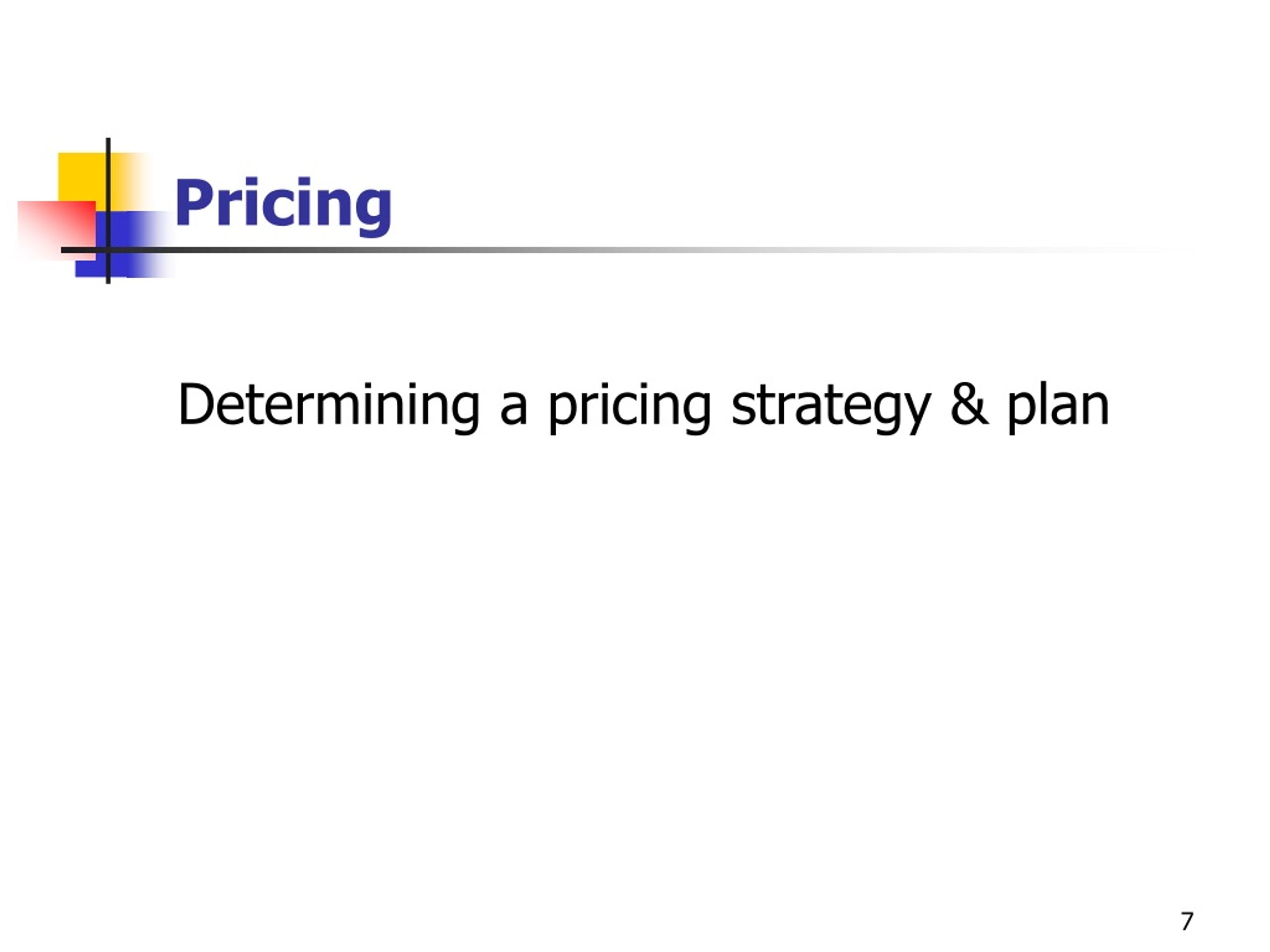Click the lowercase word "pricing" in the body

(x=630, y=407)
